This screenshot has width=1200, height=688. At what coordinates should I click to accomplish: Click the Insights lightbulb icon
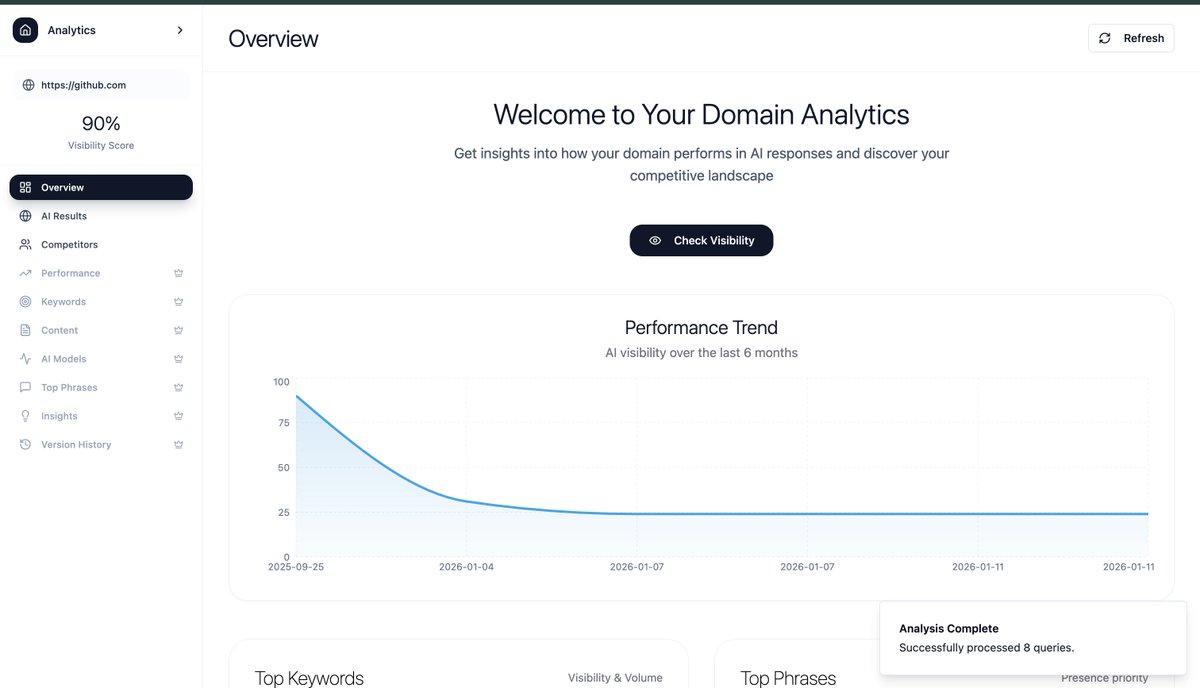point(24,415)
